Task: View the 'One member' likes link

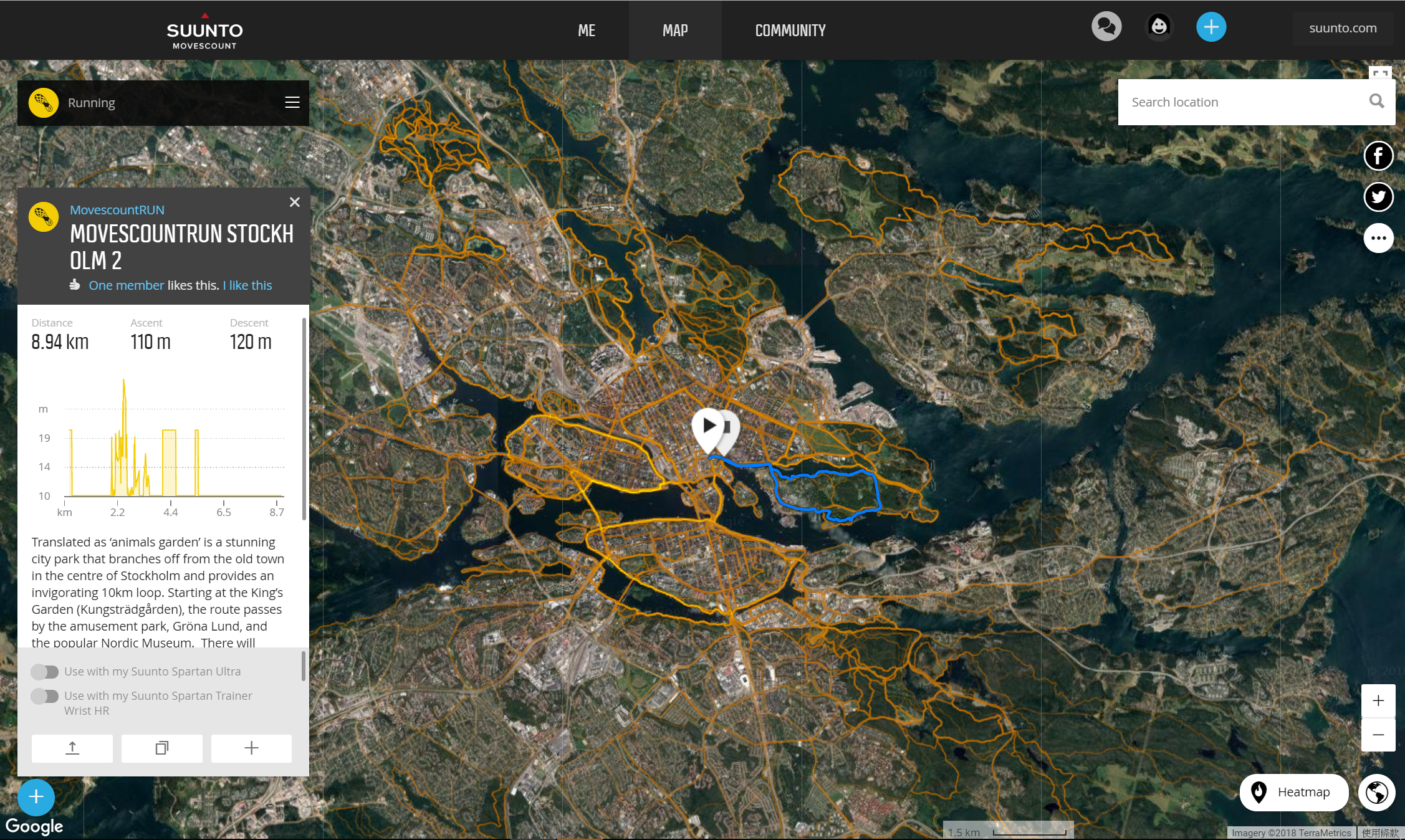Action: click(127, 285)
